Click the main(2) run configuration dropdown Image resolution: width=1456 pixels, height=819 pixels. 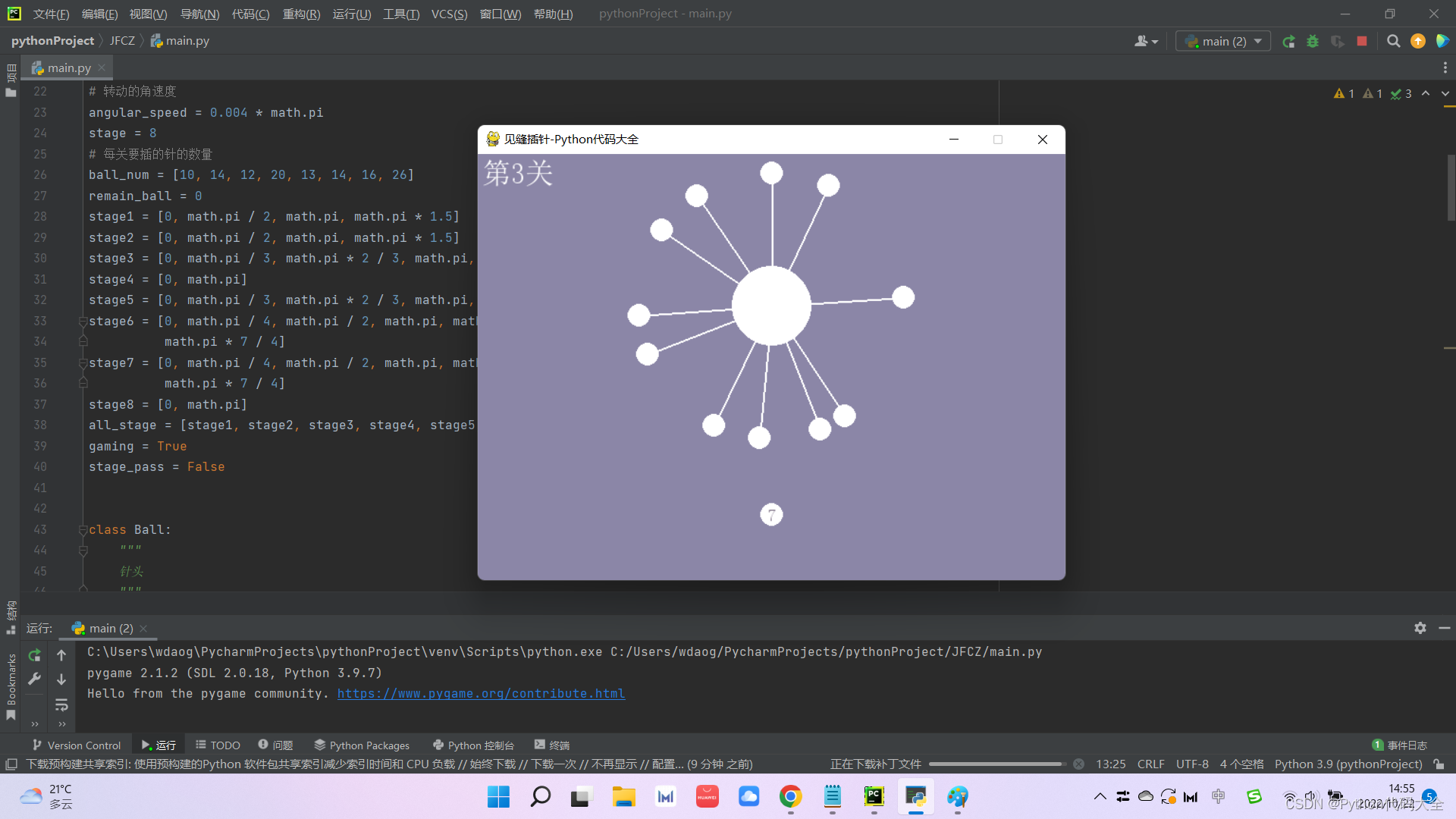point(1224,41)
